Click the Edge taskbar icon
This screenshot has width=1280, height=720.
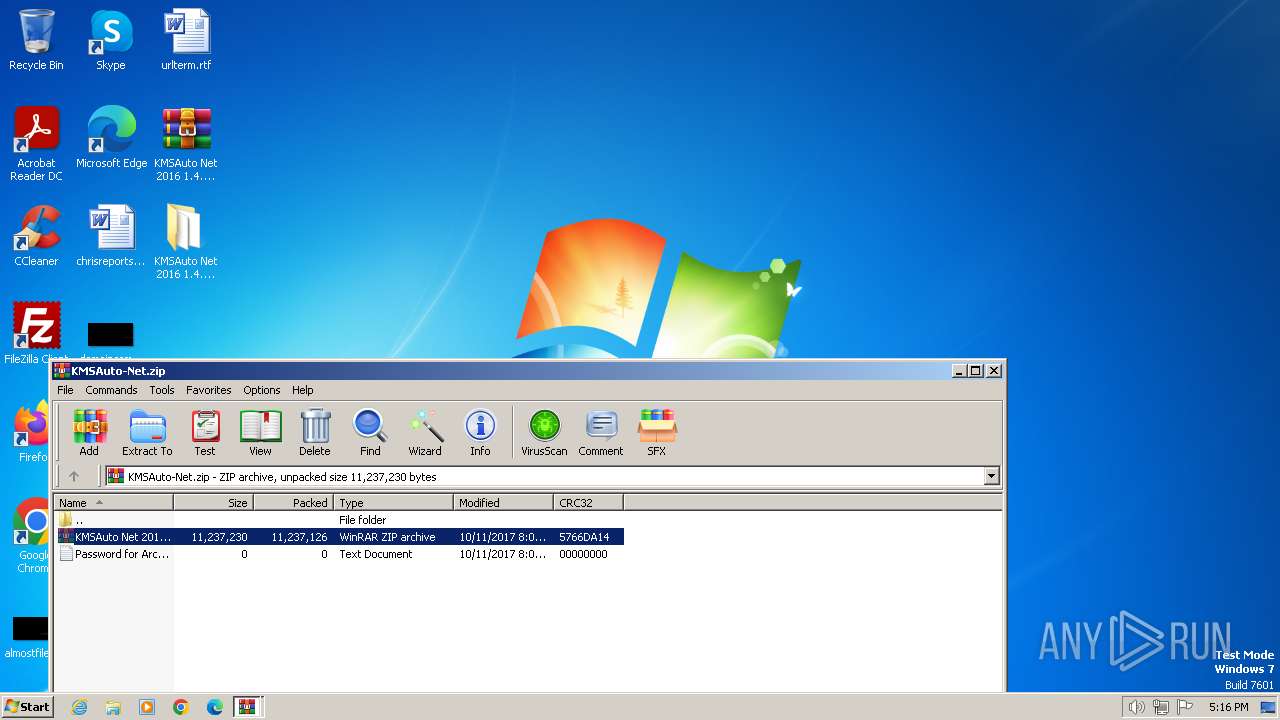pos(214,707)
